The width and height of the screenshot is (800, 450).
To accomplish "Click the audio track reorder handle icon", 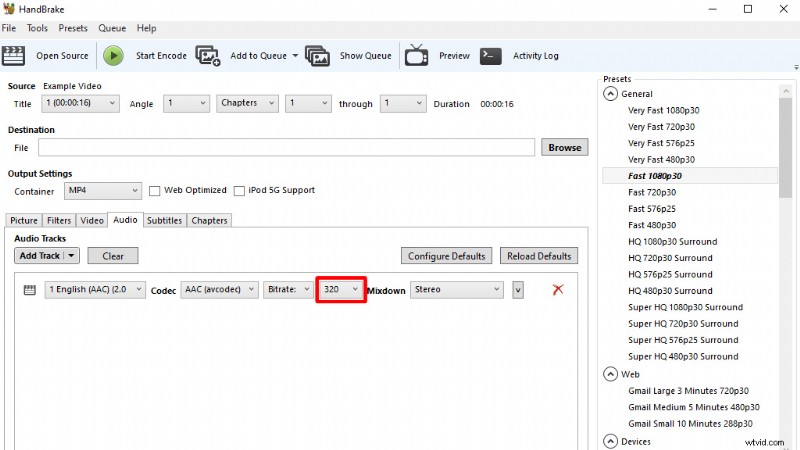I will [x=30, y=290].
